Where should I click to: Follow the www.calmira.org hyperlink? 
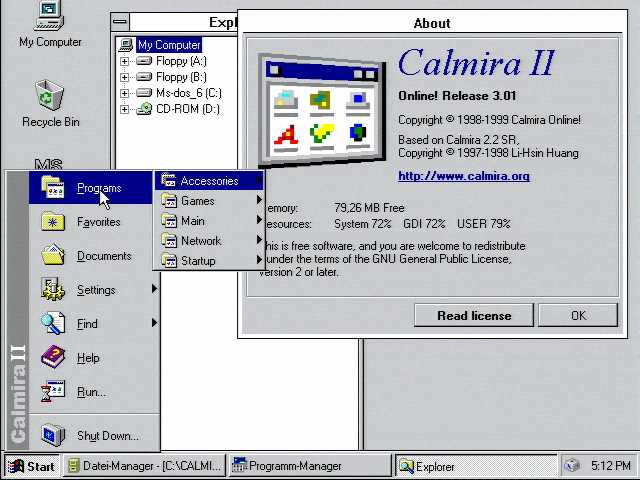pos(463,176)
